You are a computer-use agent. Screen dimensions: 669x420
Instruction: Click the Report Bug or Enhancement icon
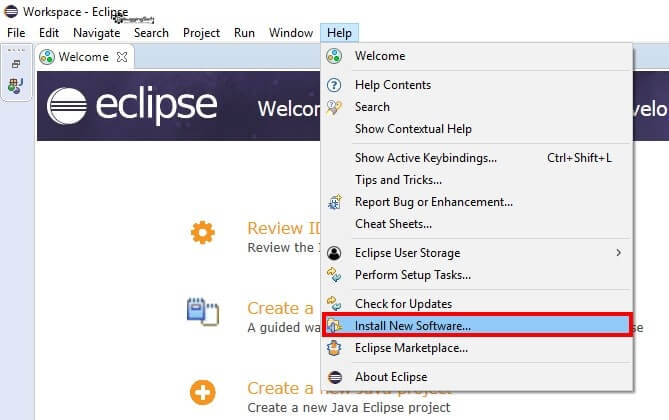click(x=334, y=202)
